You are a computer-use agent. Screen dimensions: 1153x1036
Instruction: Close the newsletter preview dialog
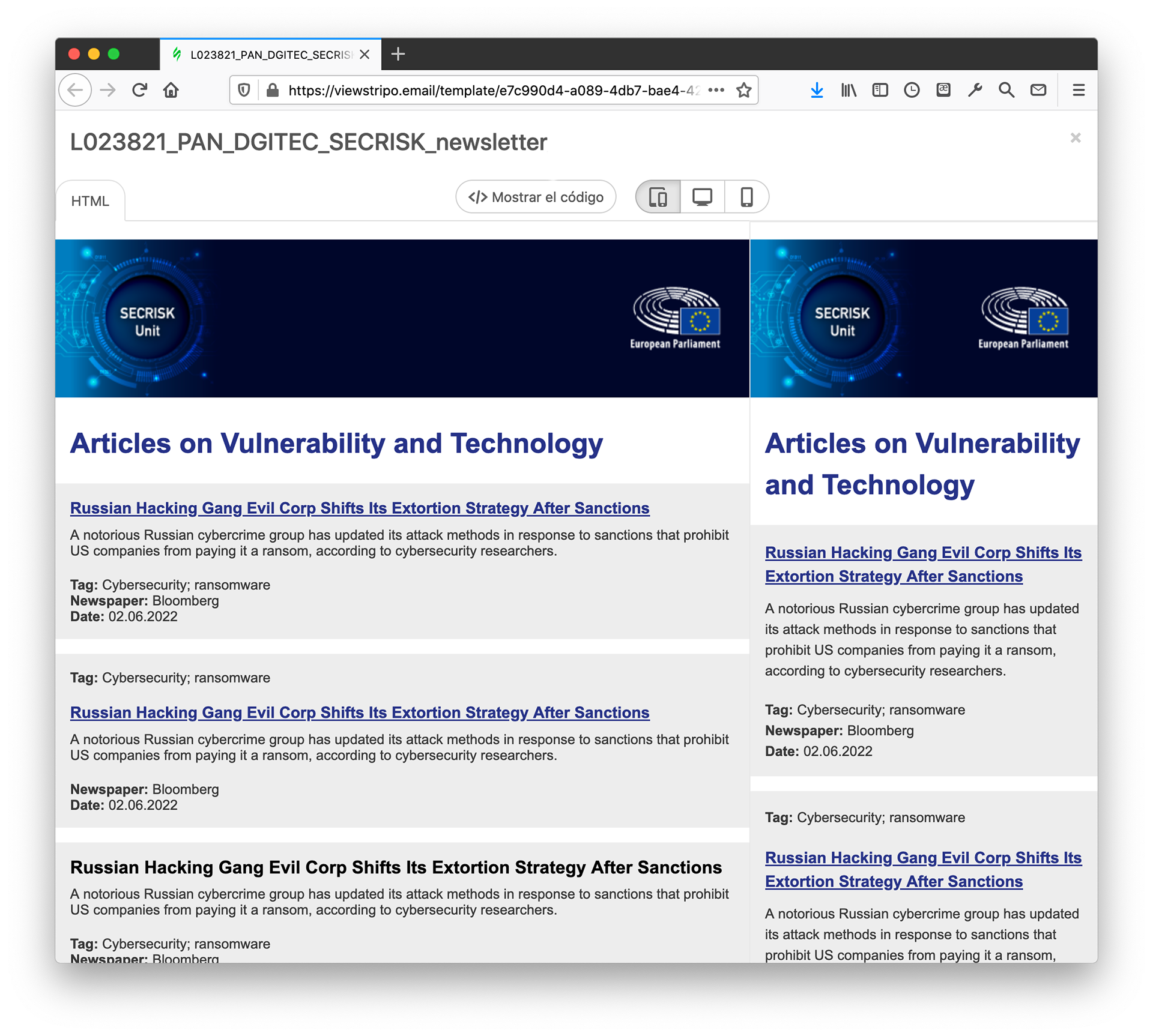1075,138
